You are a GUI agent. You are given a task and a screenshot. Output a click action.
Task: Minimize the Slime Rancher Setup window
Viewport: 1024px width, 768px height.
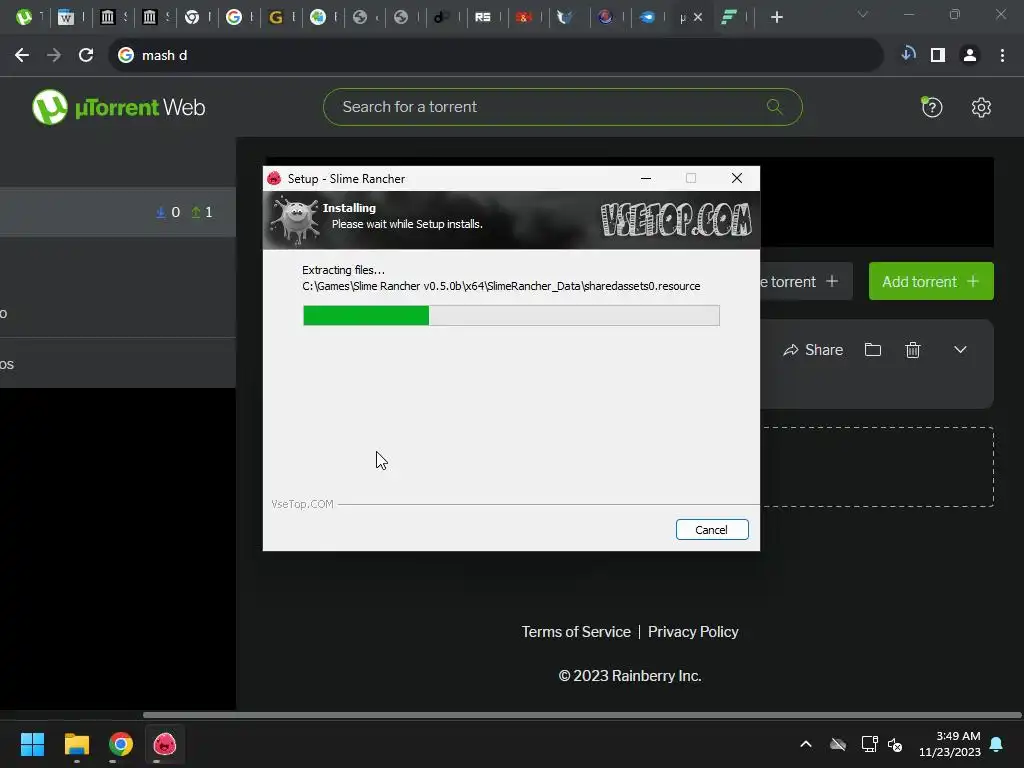646,178
